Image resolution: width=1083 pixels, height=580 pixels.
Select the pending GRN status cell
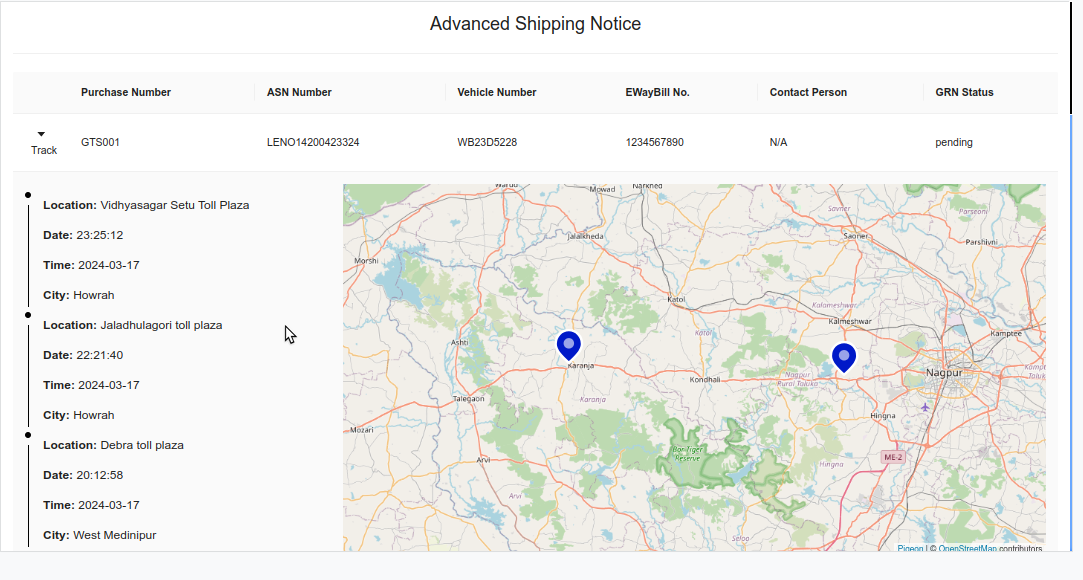pyautogui.click(x=954, y=142)
